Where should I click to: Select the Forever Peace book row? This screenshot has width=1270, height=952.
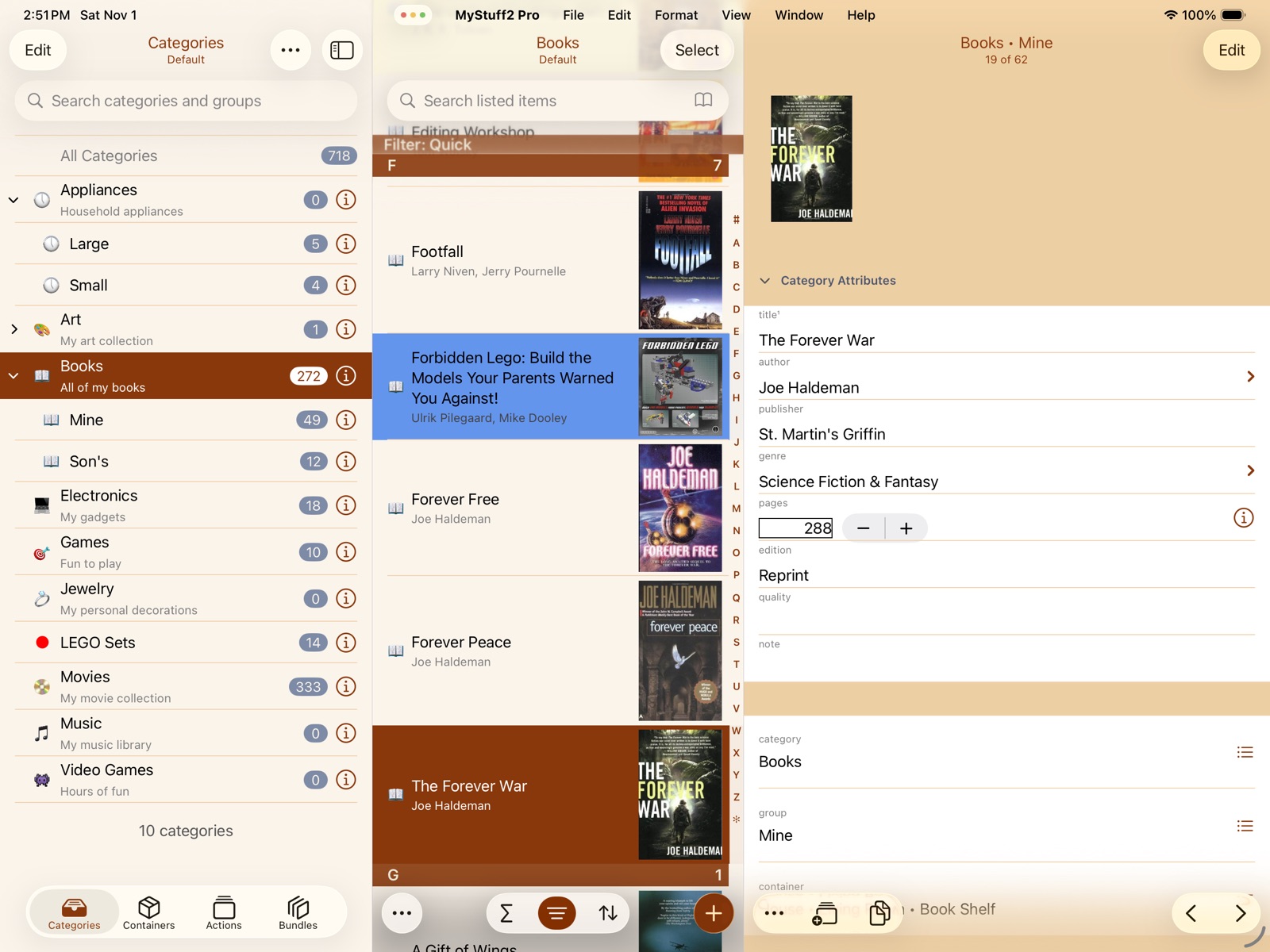coord(550,651)
